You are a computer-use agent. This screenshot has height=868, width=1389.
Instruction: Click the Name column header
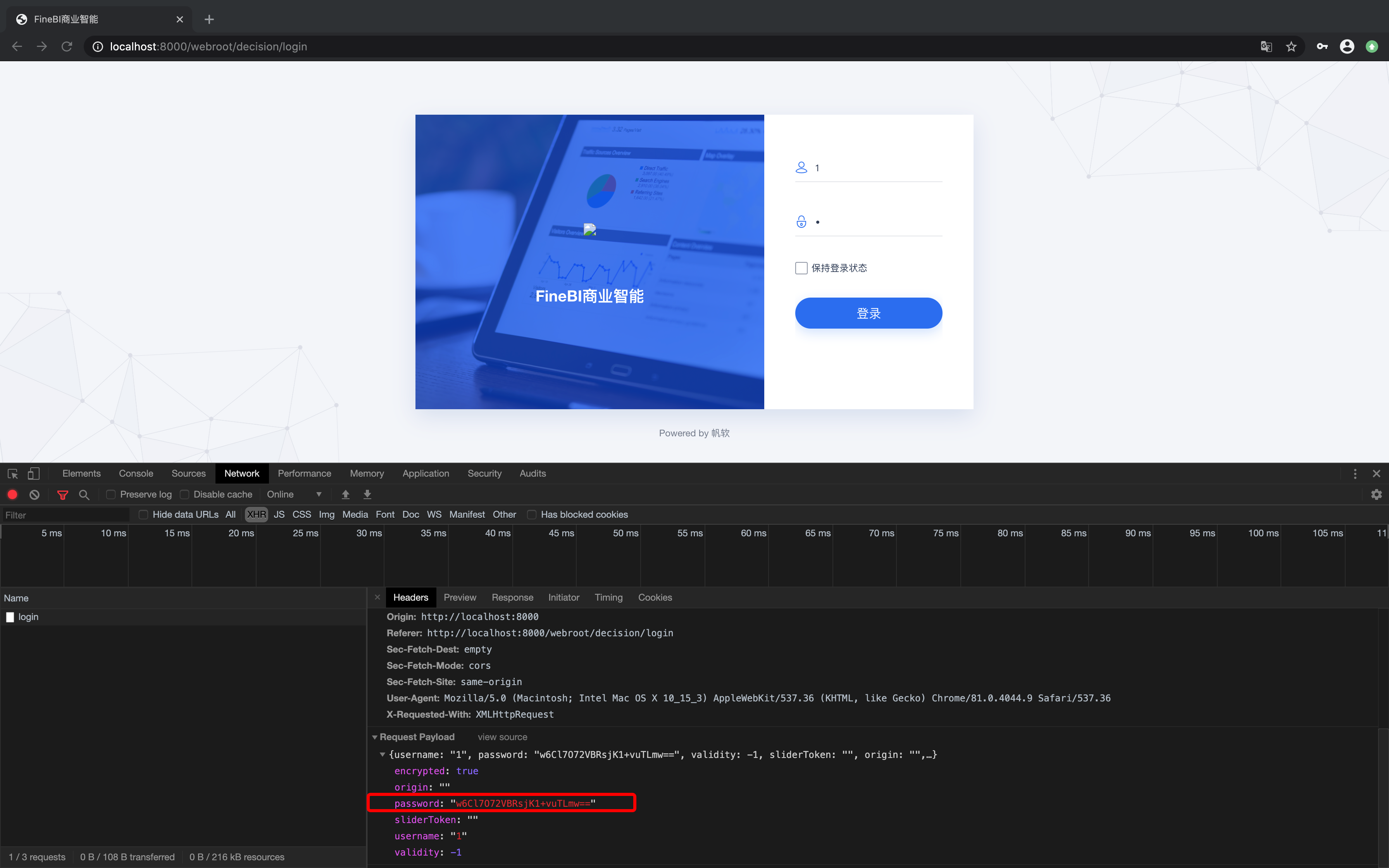pos(183,598)
